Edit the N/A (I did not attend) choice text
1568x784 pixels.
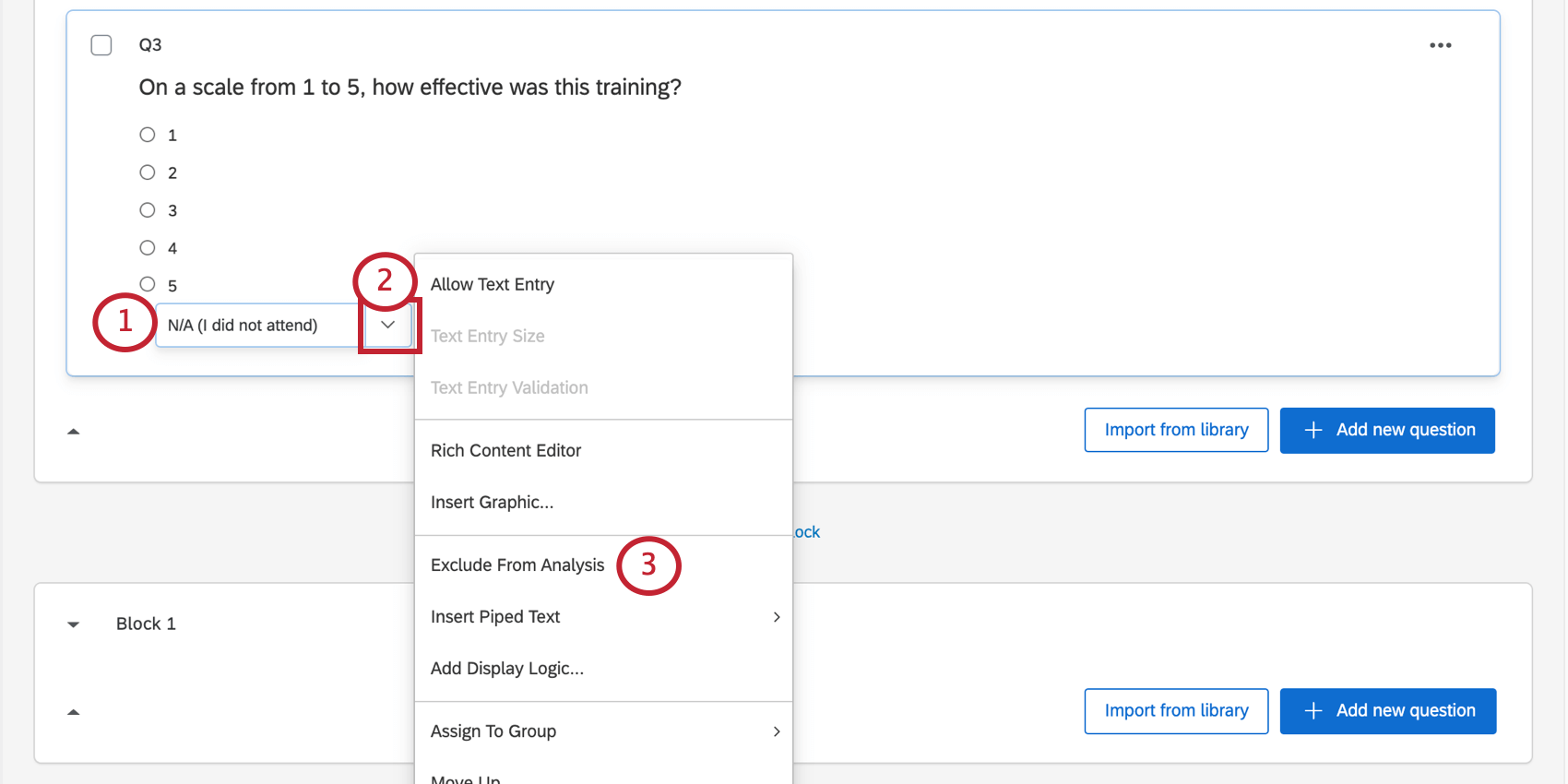pyautogui.click(x=249, y=326)
